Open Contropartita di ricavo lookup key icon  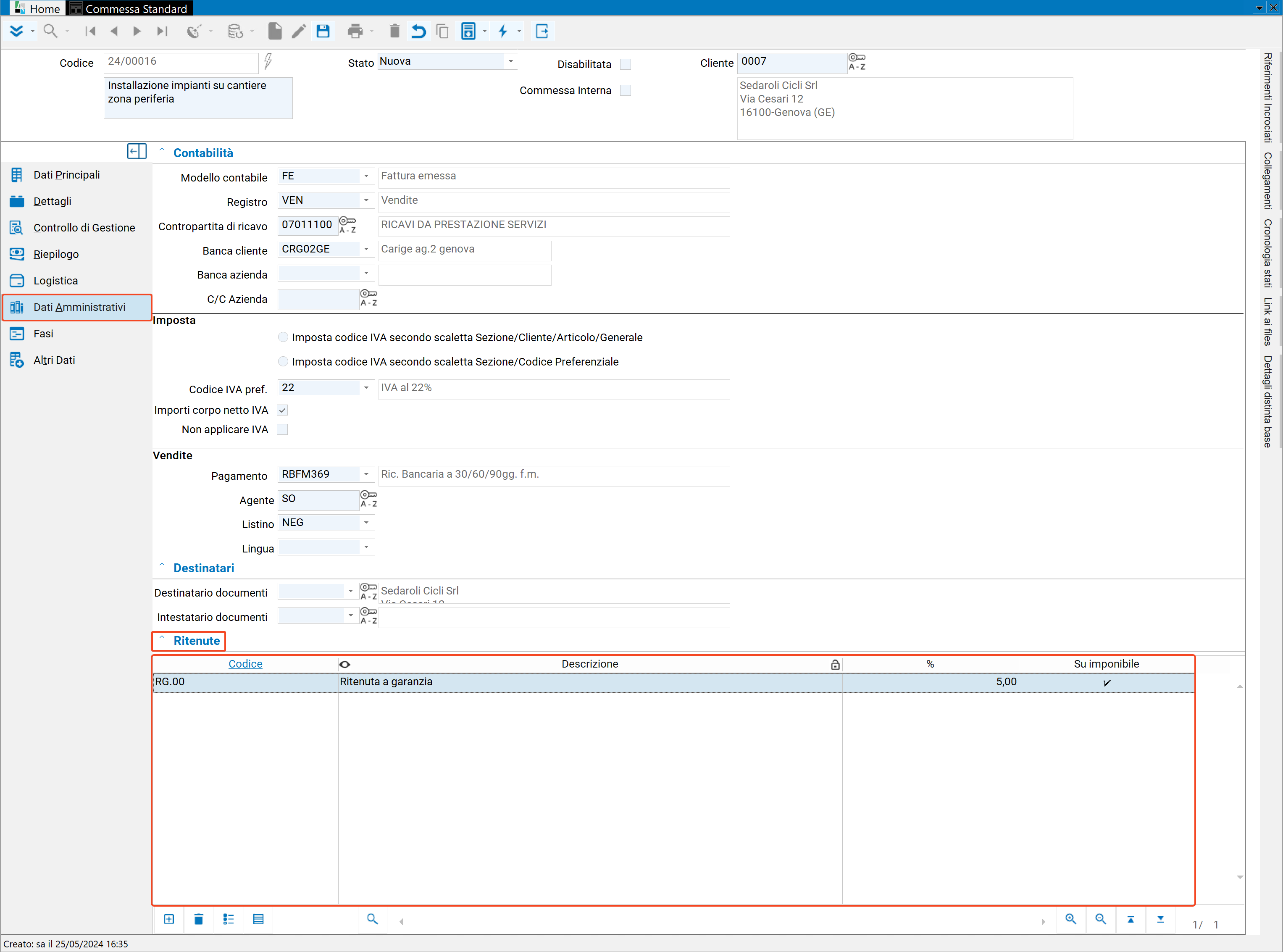[x=347, y=225]
